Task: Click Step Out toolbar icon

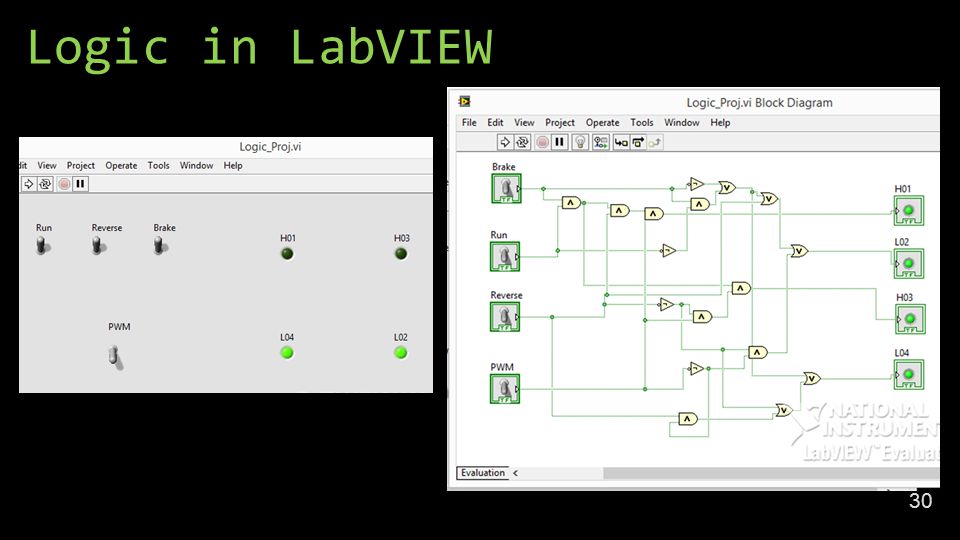Action: (x=655, y=142)
